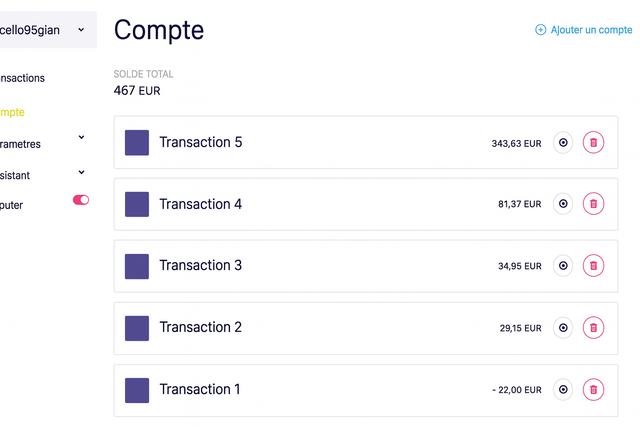Viewport: 640px width, 427px height.
Task: Toggle the pink sidebar switch
Action: coord(81,200)
